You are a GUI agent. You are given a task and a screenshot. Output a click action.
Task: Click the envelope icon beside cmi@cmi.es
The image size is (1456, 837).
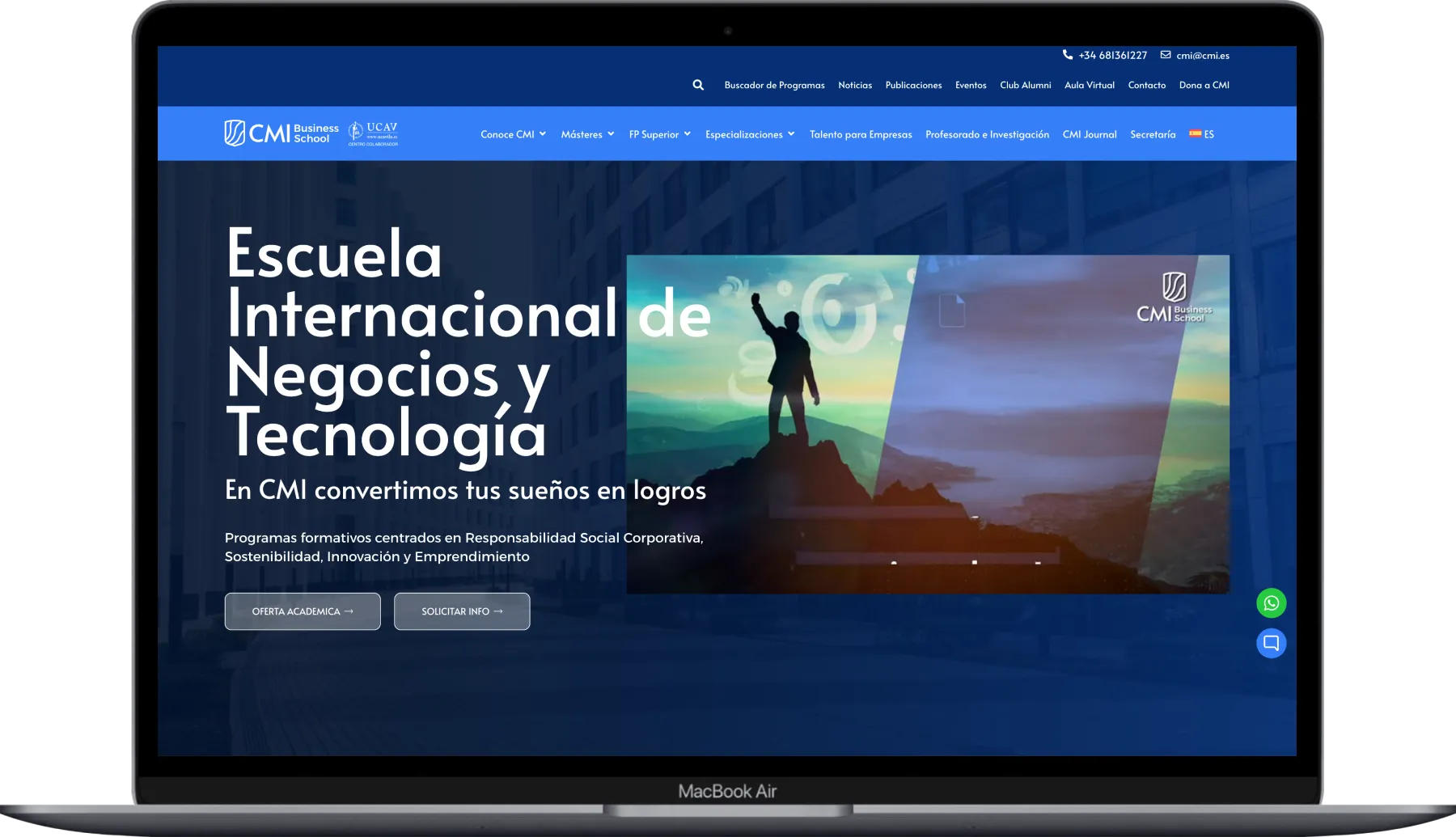tap(1166, 55)
